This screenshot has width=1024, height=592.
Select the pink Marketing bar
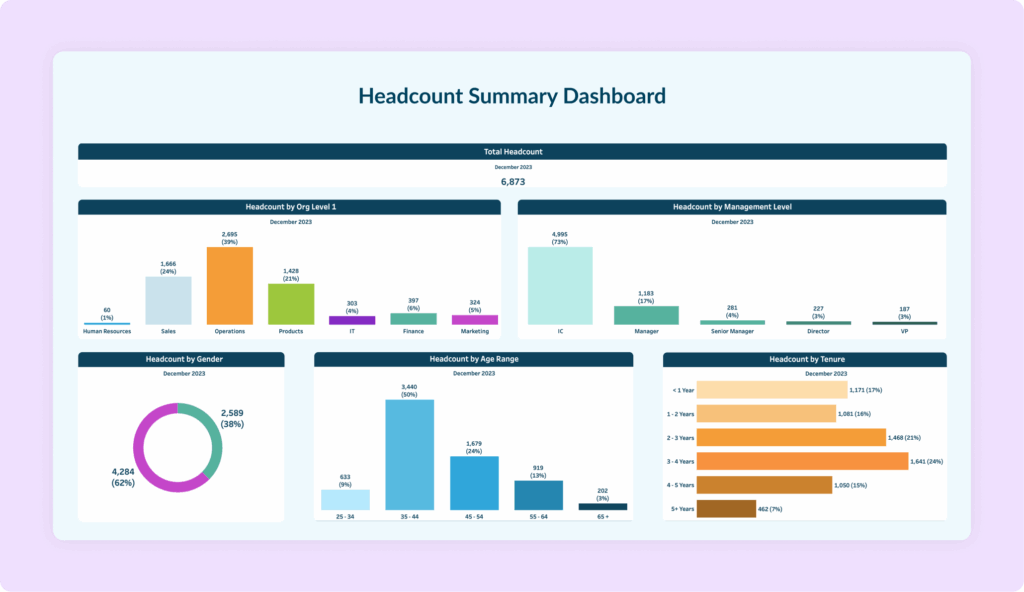coord(474,320)
